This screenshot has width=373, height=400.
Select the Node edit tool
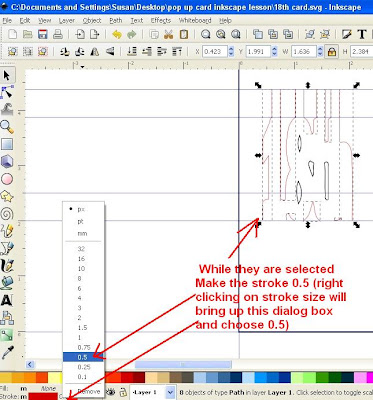coord(7,92)
